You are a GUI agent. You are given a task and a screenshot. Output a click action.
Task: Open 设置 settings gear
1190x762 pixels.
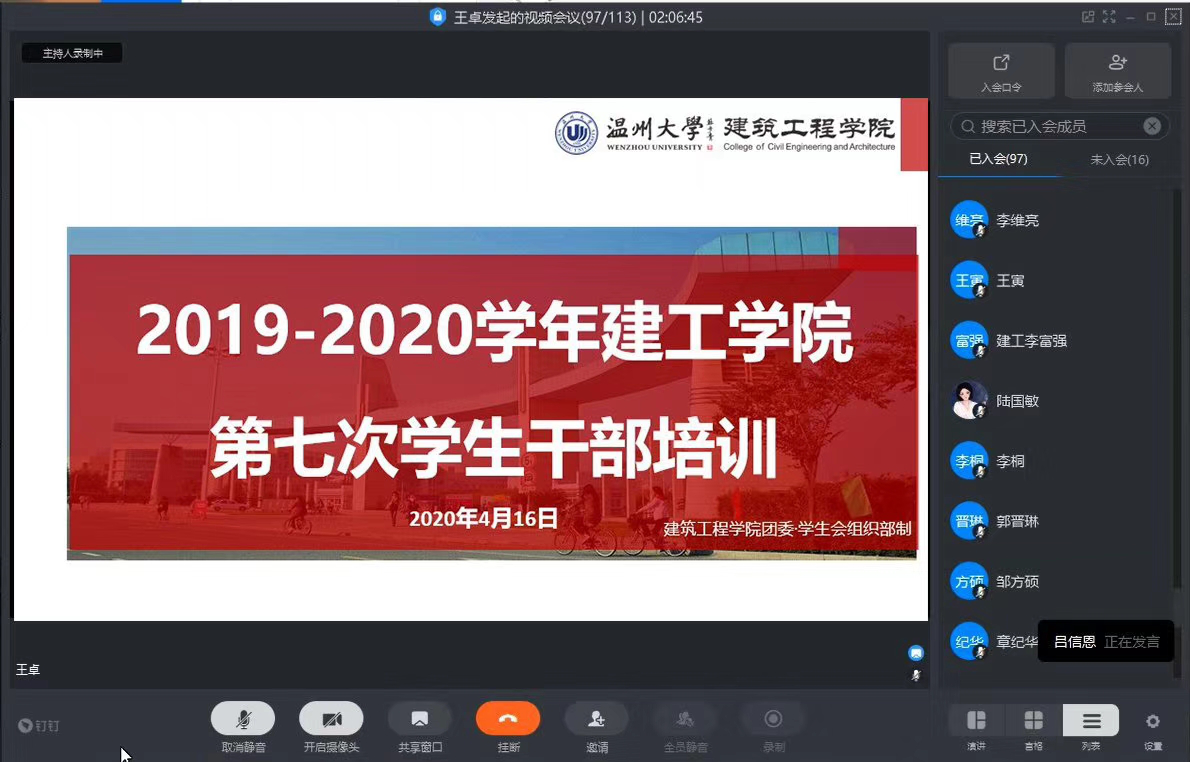click(x=1153, y=721)
